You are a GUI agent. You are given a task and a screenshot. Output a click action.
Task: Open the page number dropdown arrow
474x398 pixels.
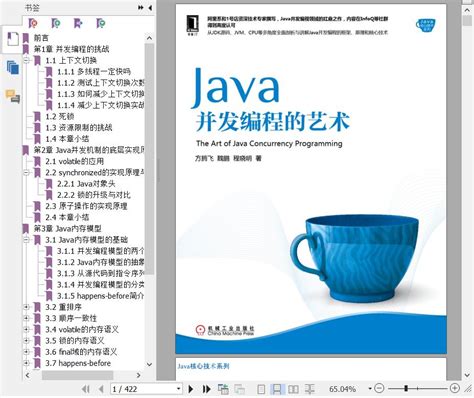coord(178,389)
